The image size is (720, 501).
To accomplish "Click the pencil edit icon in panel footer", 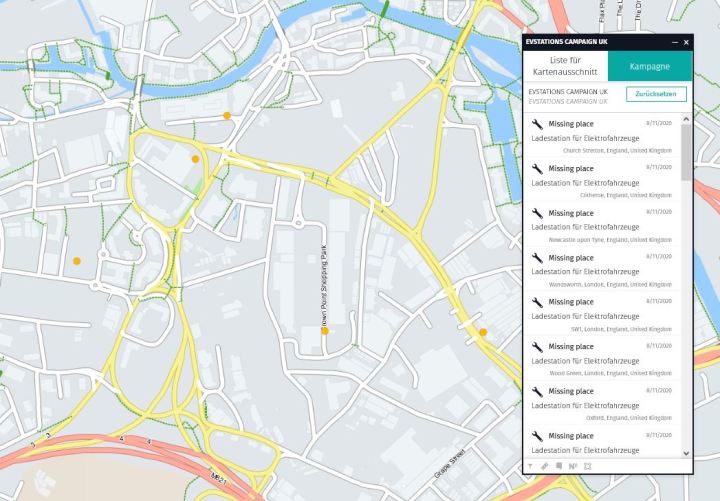I will [x=545, y=466].
